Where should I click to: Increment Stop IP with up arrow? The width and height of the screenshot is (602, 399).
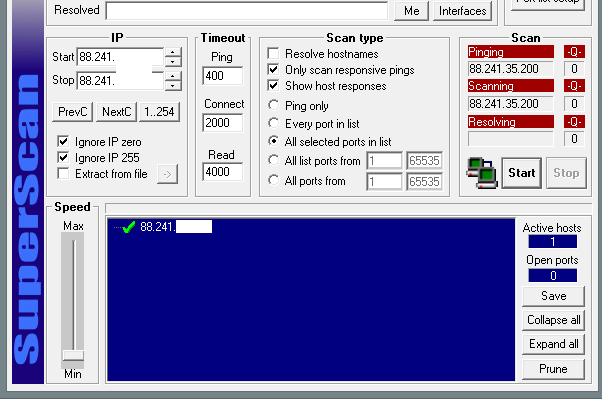(173, 76)
